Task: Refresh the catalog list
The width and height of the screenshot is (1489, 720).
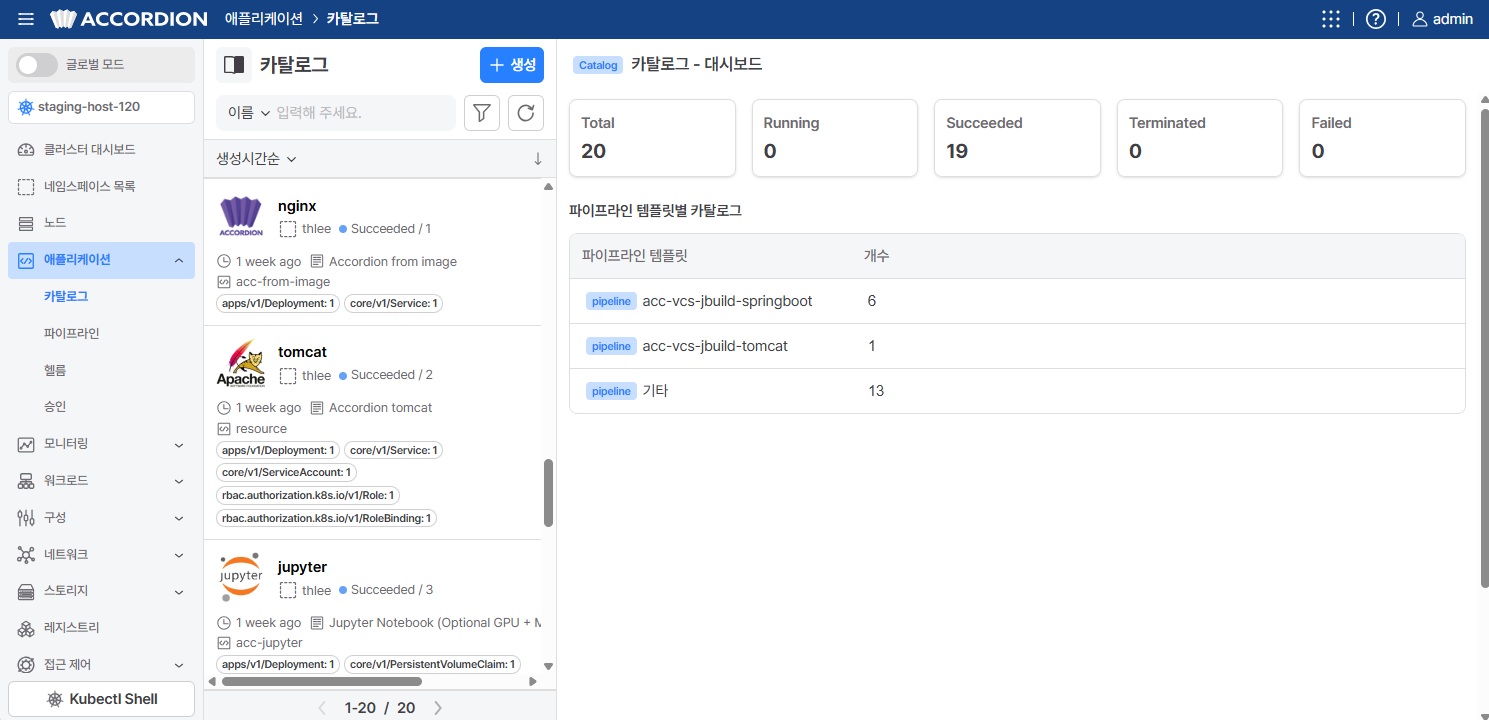Action: 526,113
